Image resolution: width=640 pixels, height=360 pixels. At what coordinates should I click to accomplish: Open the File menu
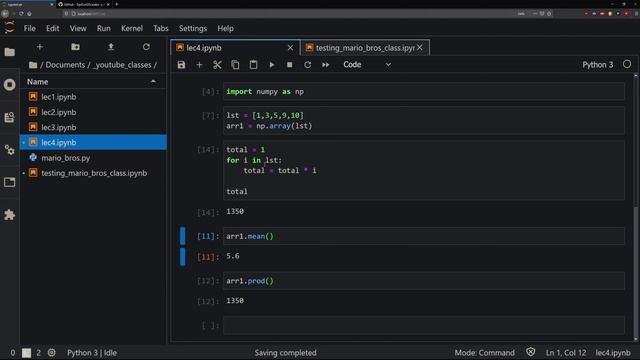point(29,28)
